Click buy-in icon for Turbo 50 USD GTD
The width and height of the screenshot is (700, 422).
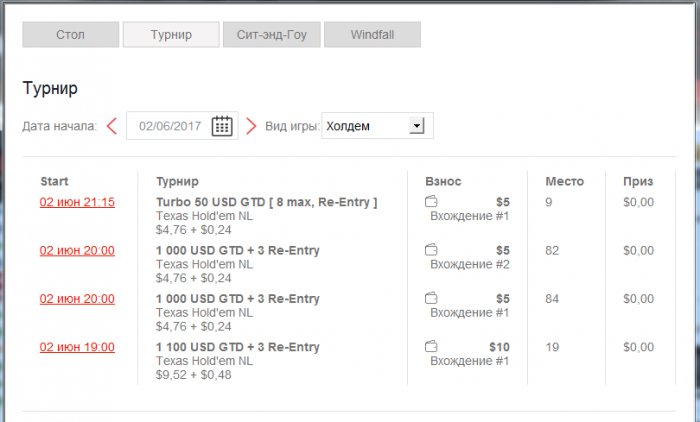click(431, 202)
